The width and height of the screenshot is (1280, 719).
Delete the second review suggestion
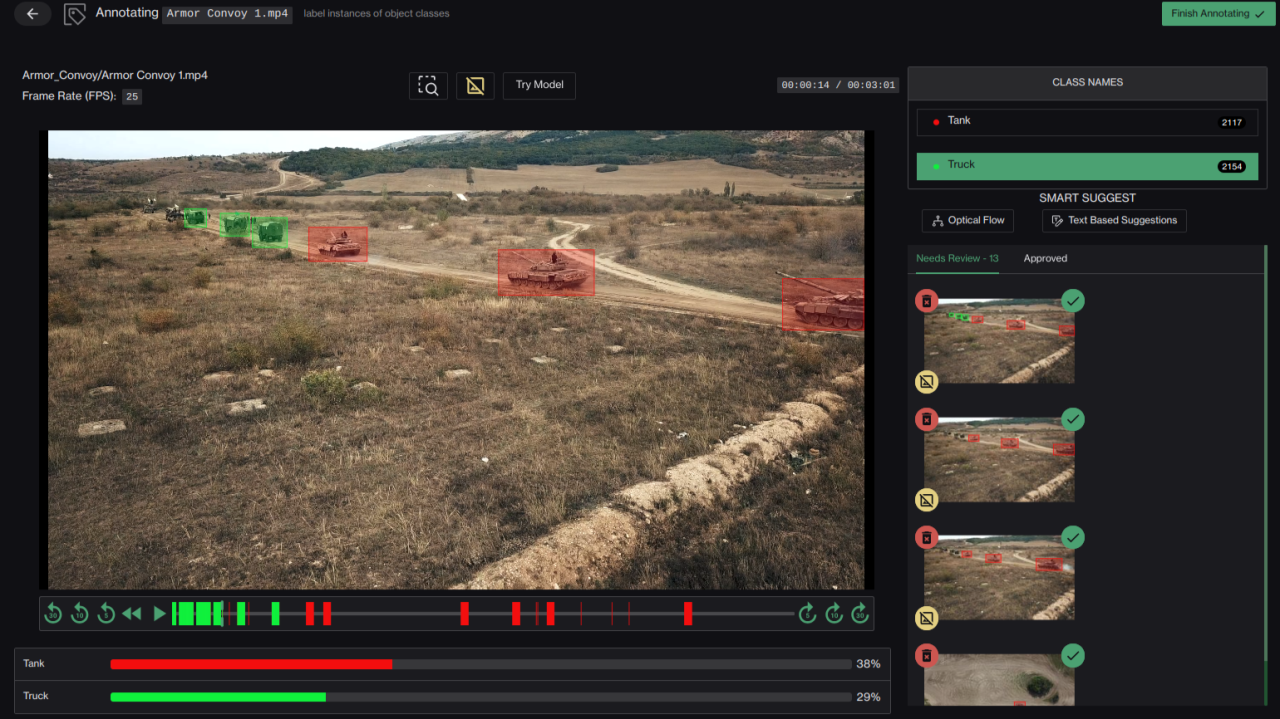[x=927, y=419]
